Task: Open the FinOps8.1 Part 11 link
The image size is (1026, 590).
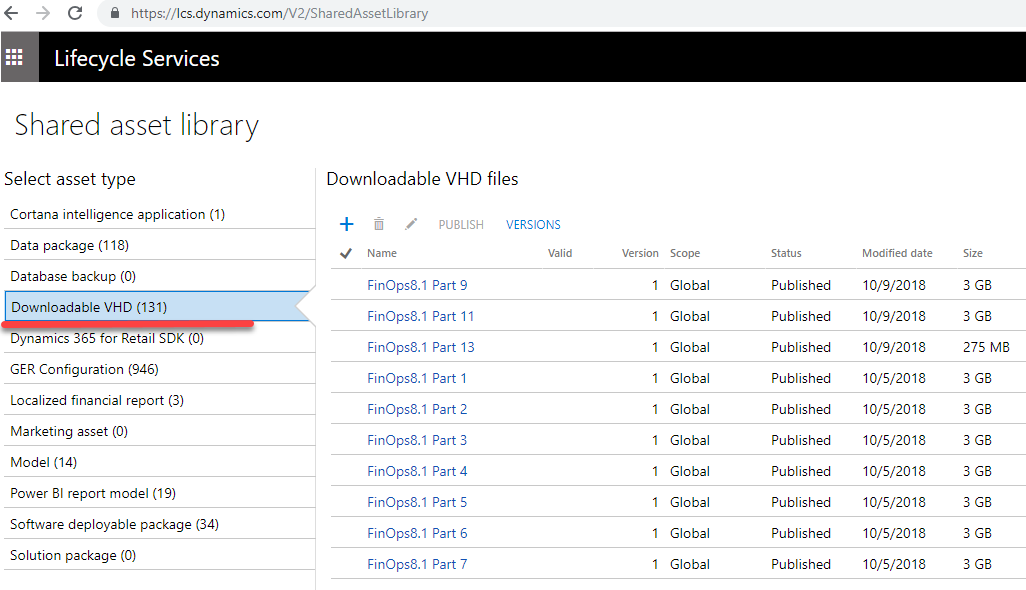Action: pos(420,316)
